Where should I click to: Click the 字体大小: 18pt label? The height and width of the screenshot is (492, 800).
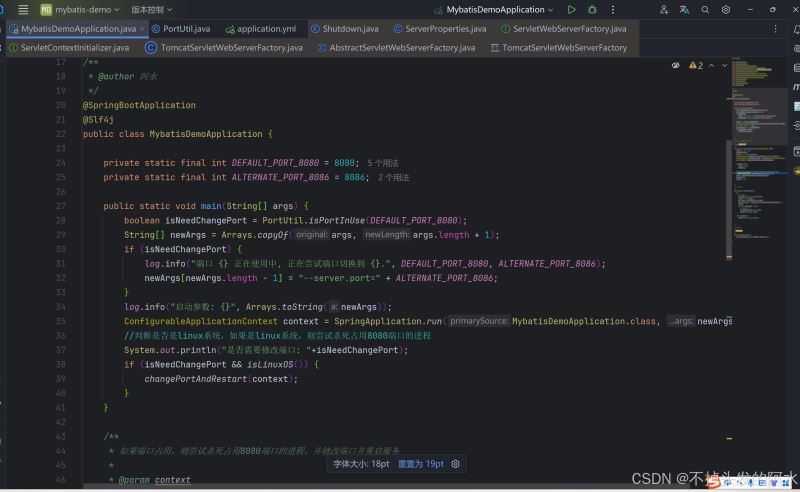(x=361, y=464)
